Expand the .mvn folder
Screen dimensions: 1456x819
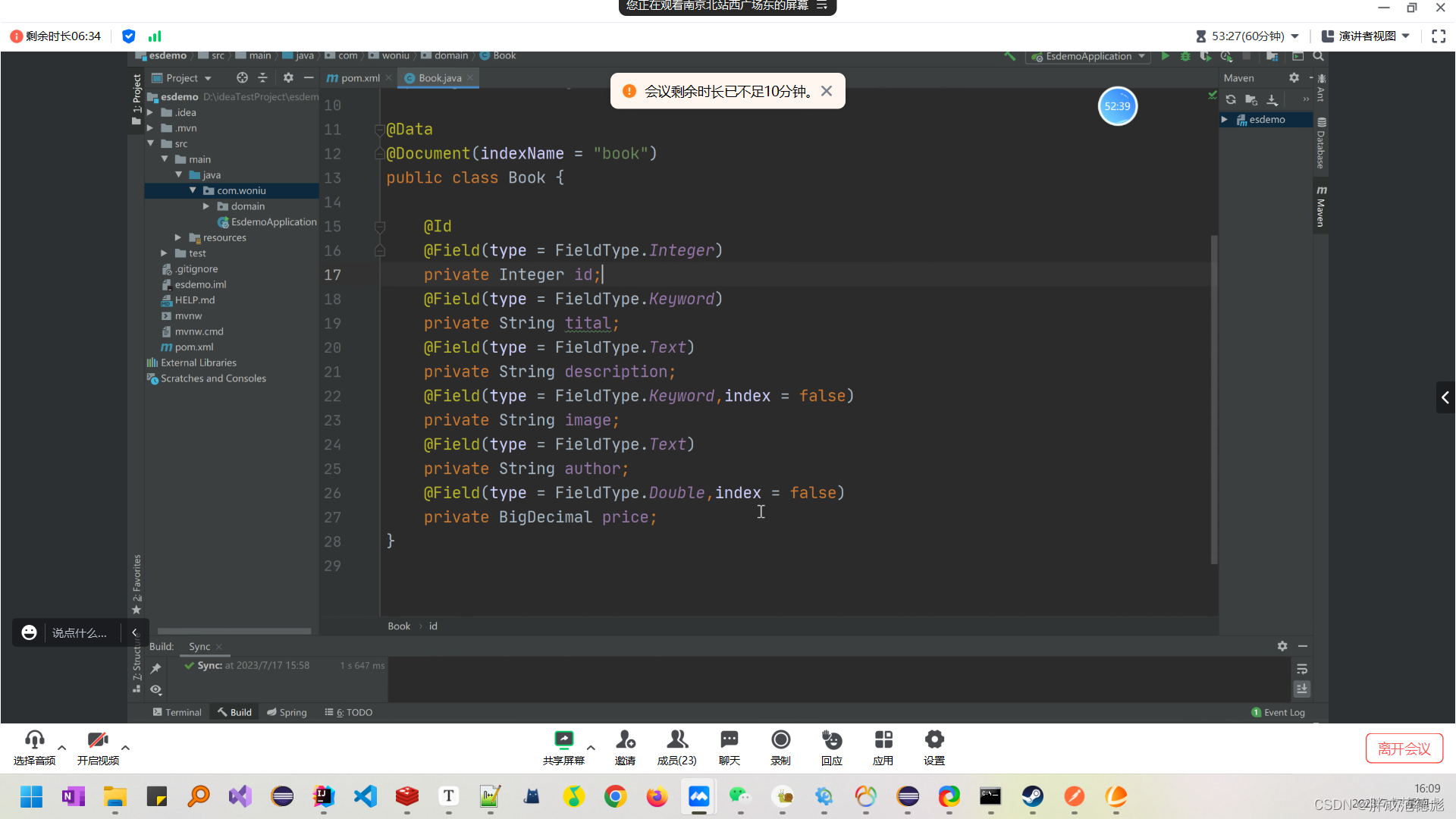(x=150, y=128)
